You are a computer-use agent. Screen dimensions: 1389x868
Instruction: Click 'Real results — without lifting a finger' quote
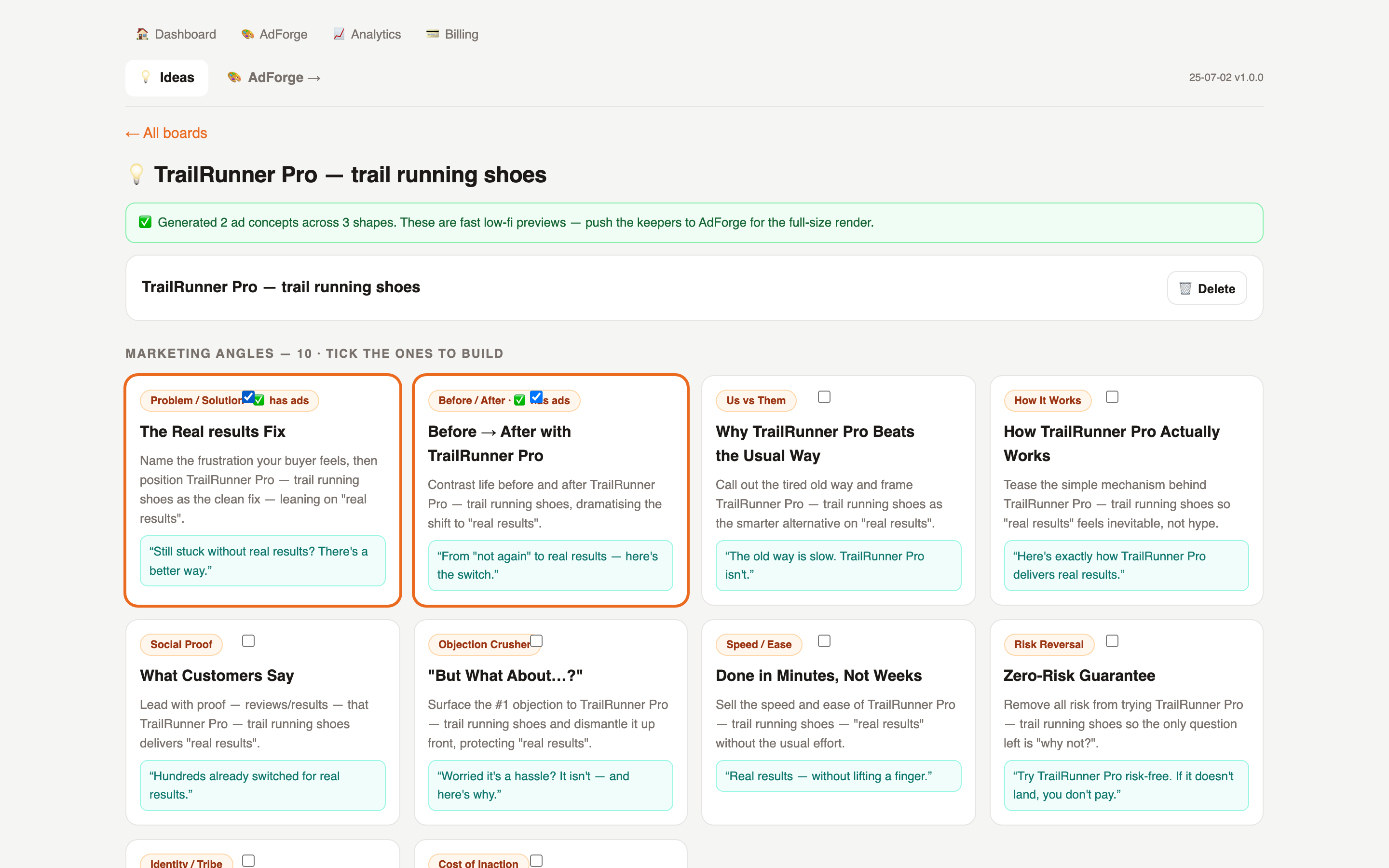click(838, 776)
